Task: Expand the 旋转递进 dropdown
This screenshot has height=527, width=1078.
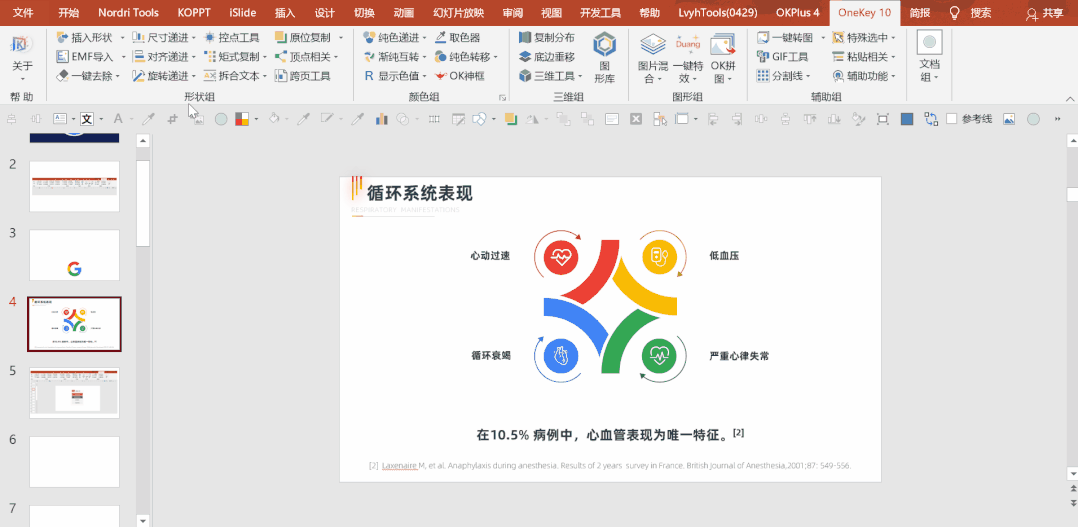Action: (194, 76)
